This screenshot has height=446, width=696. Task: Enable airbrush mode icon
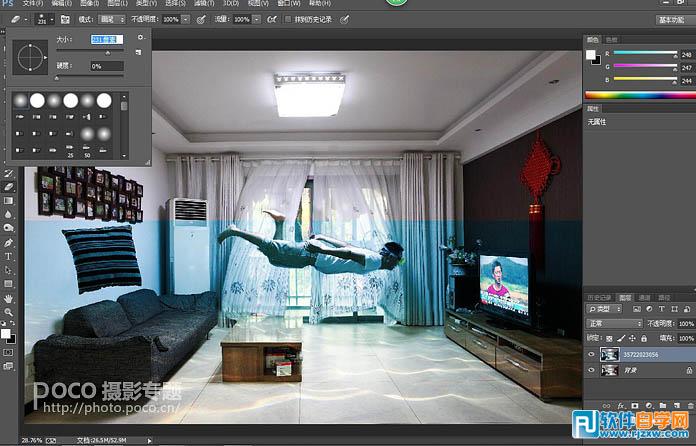pos(272,20)
